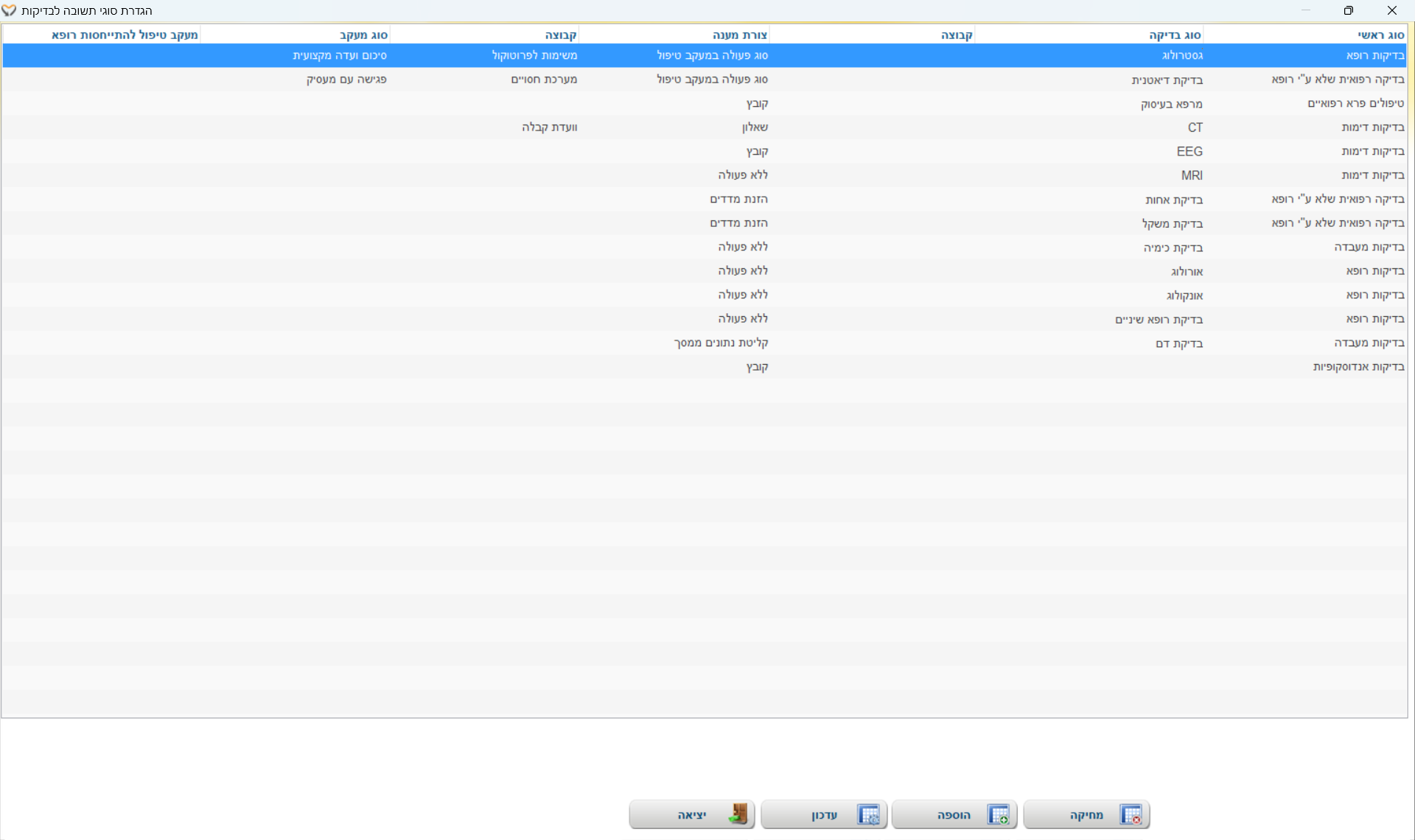Image resolution: width=1415 pixels, height=840 pixels.
Task: Click צורת מענה column header
Action: (x=739, y=35)
